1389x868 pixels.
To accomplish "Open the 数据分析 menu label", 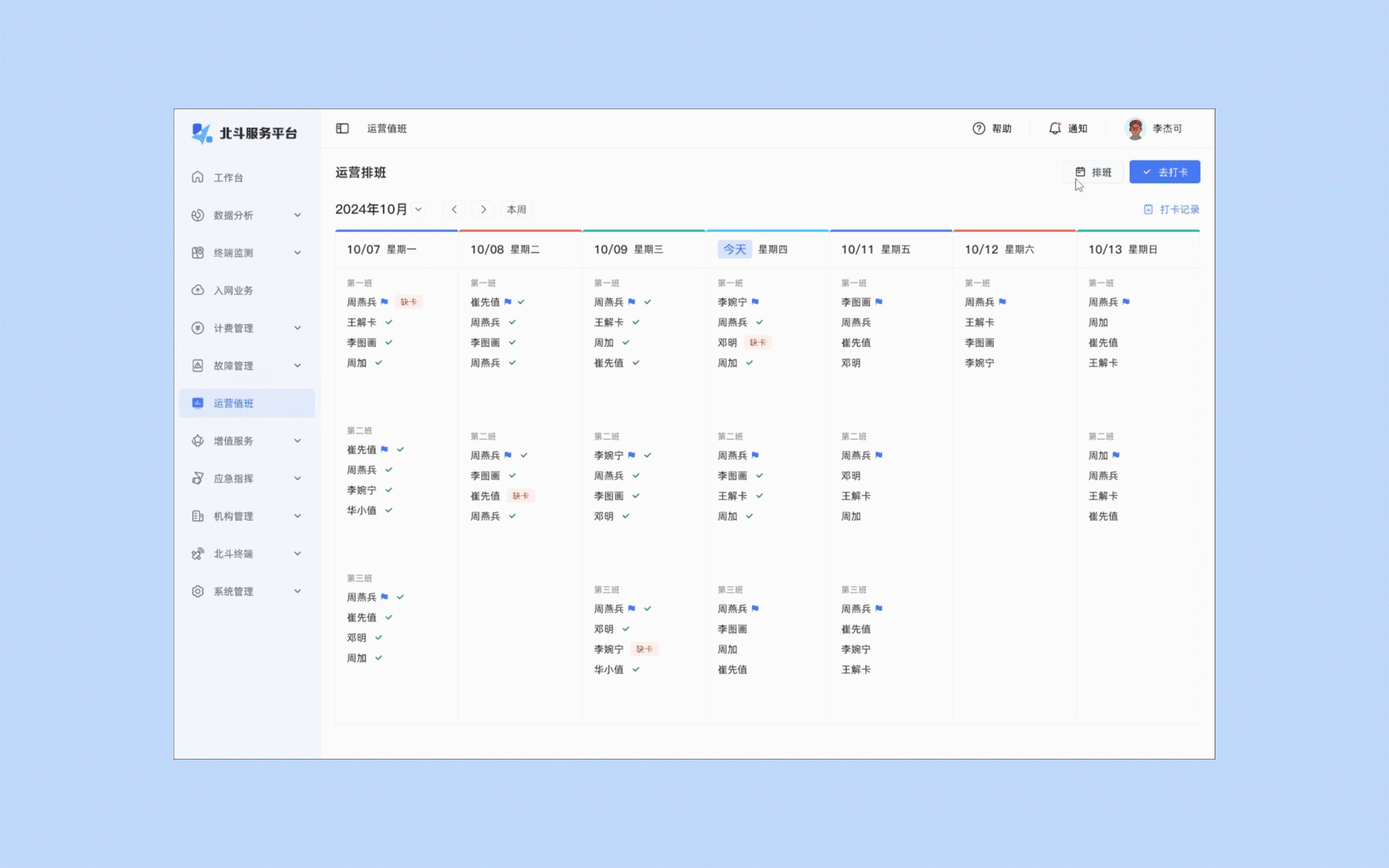I will (x=233, y=215).
